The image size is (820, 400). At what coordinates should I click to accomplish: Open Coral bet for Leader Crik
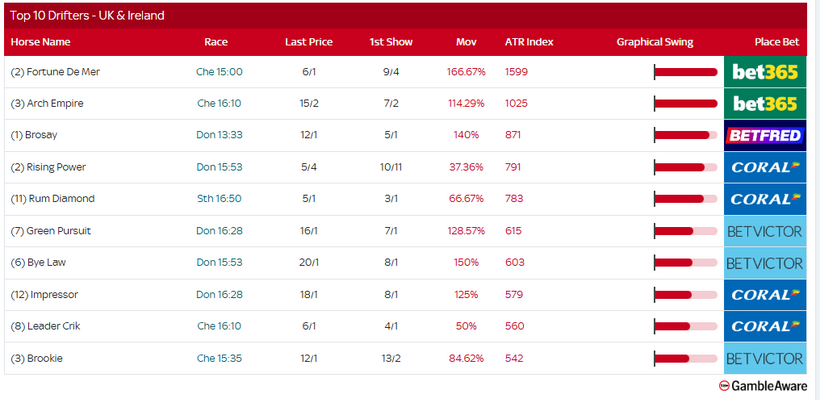click(x=765, y=326)
